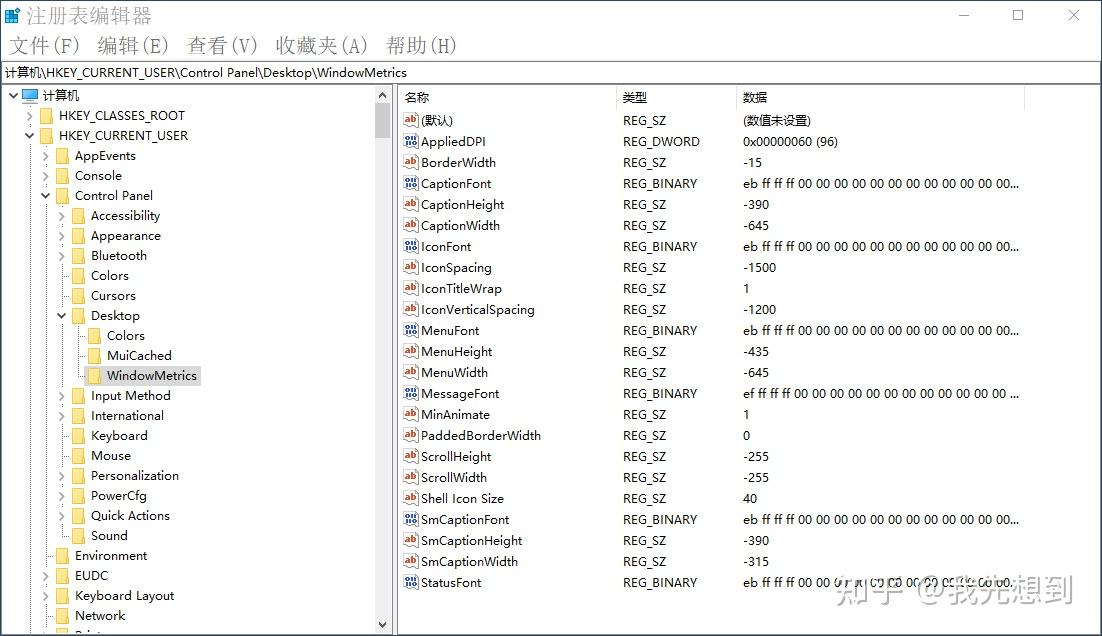Open the 收藏夹(A) menu
1102x636 pixels.
click(321, 46)
